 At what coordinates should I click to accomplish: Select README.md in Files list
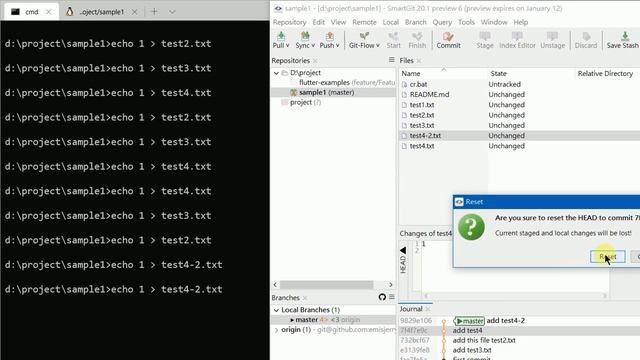click(x=429, y=95)
